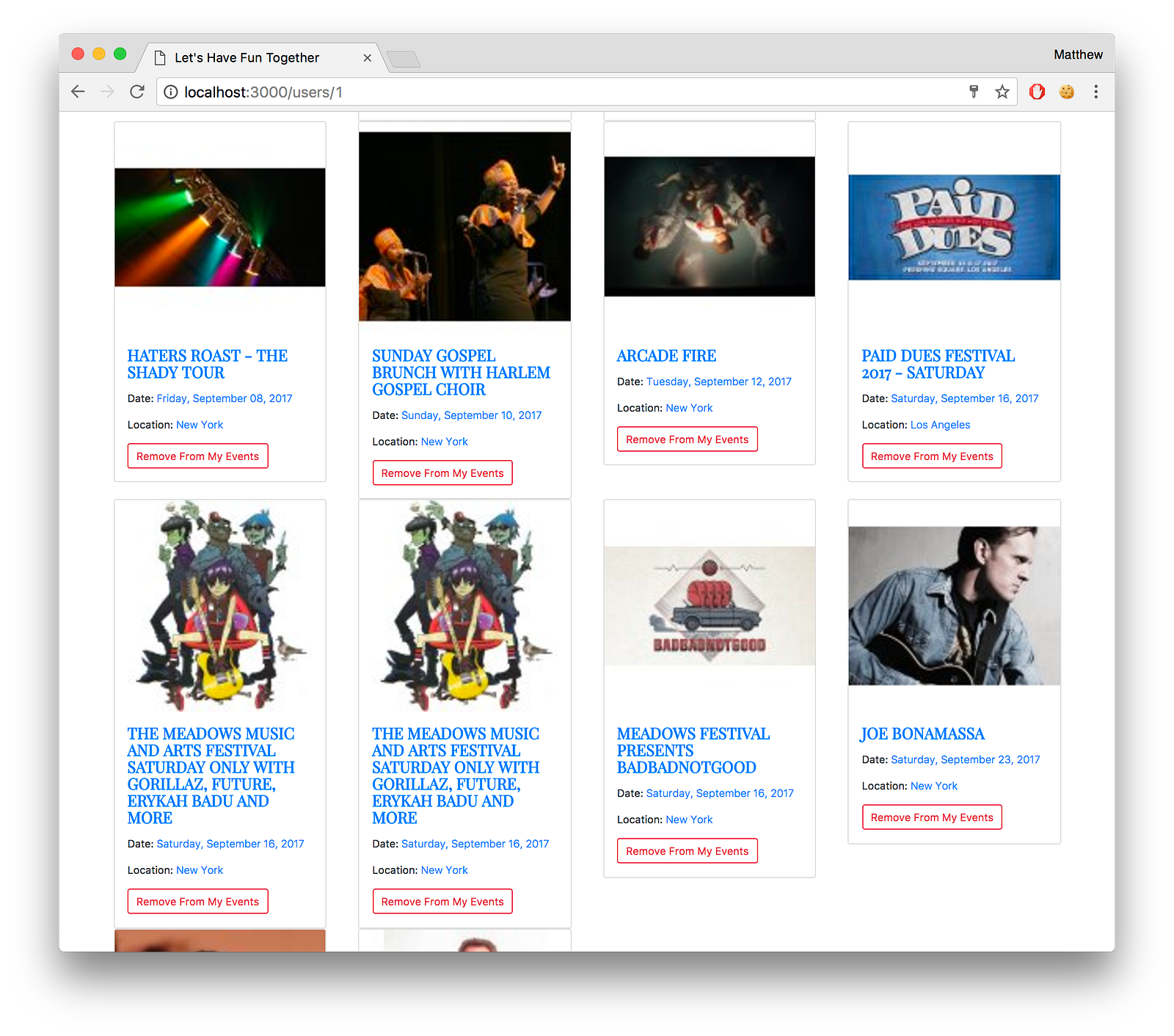Open the Arcade Fire event title

click(x=666, y=356)
